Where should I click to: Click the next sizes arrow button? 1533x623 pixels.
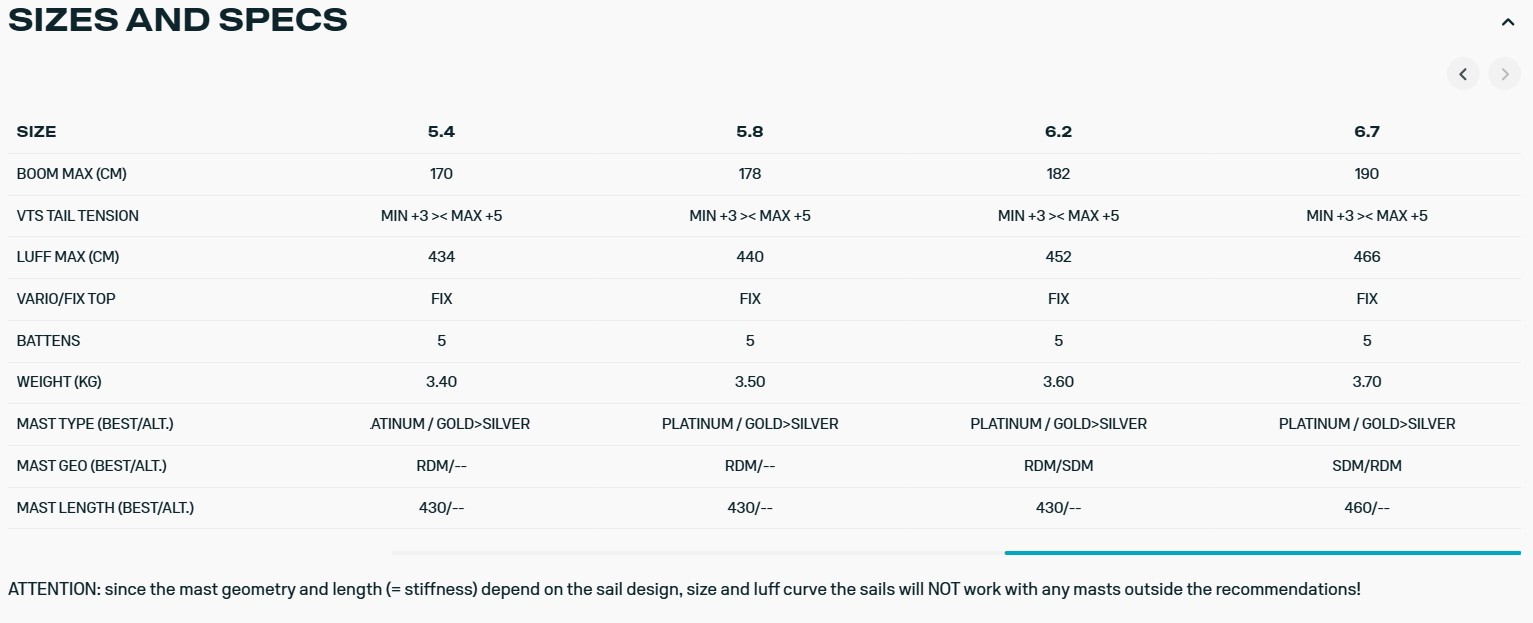(x=1504, y=74)
